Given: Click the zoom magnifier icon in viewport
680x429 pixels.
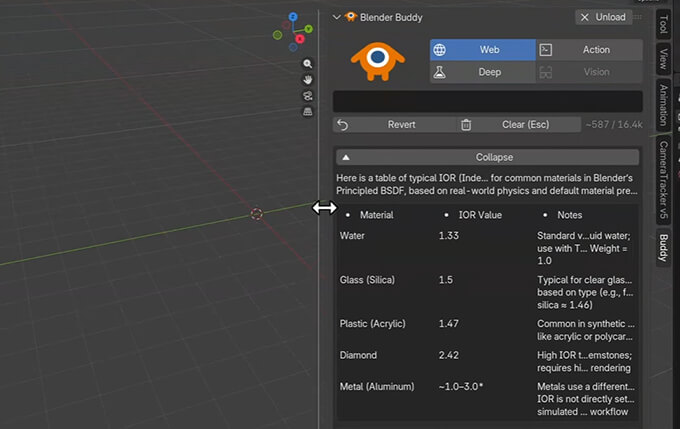Looking at the screenshot, I should pos(308,63).
